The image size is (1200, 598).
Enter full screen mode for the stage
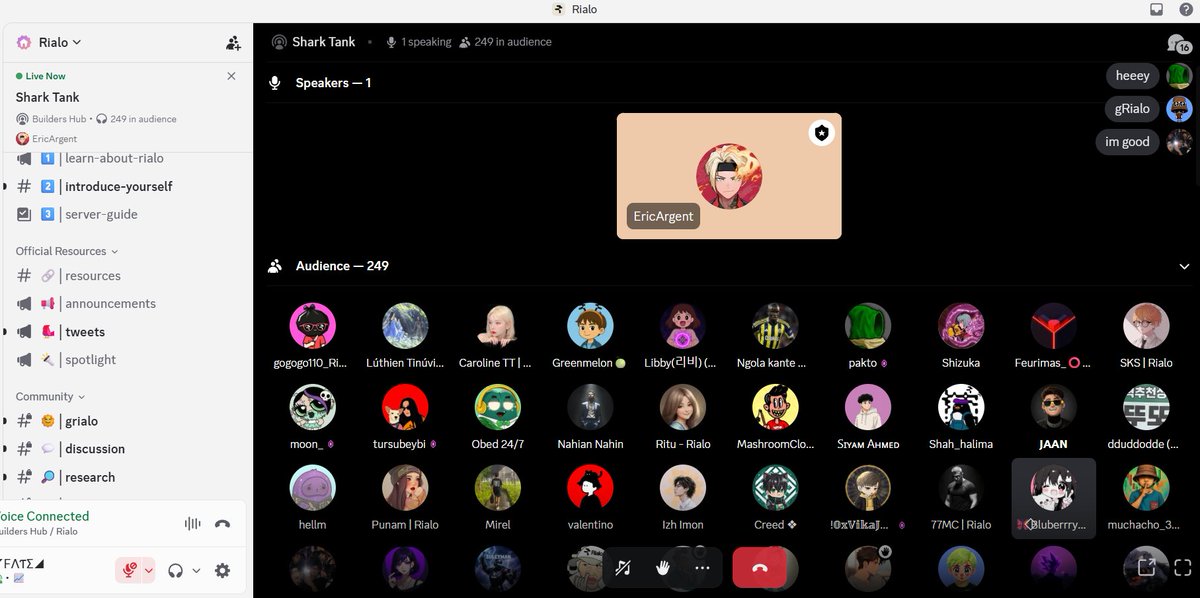(x=1181, y=568)
